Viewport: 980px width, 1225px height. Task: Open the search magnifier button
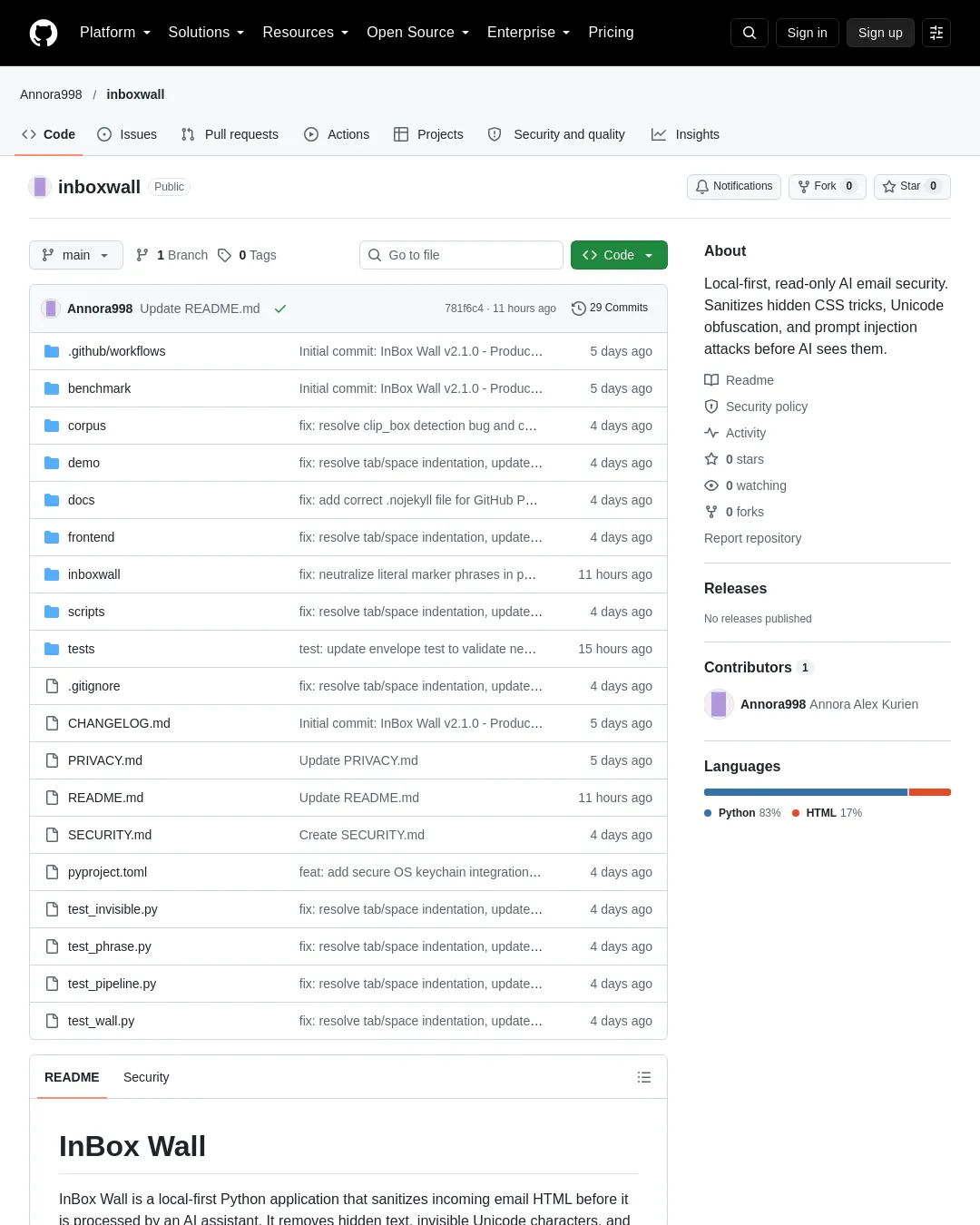pos(750,33)
